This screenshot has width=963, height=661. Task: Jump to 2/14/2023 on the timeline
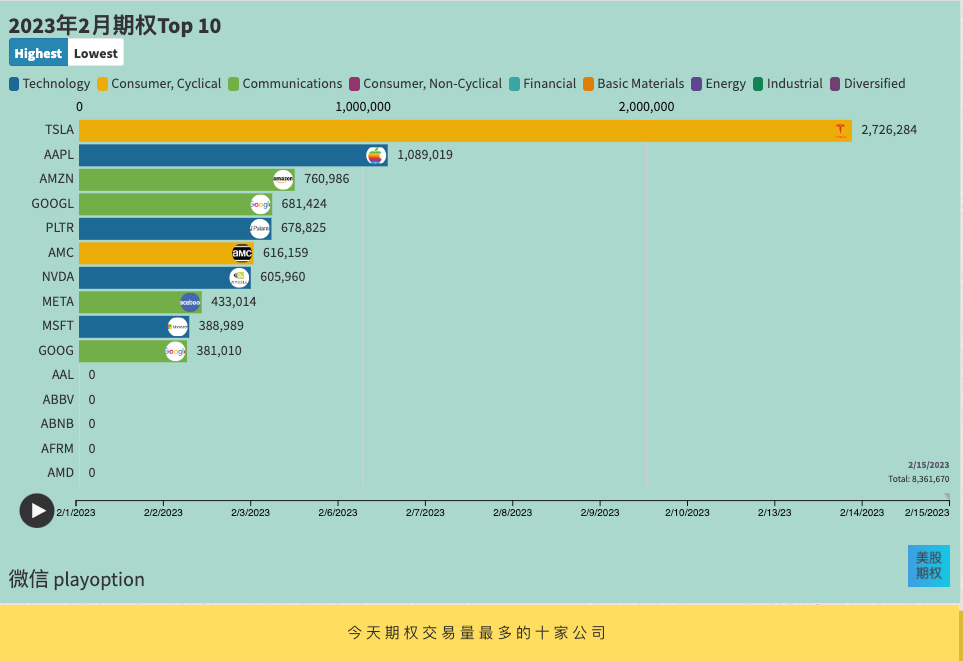pyautogui.click(x=862, y=512)
